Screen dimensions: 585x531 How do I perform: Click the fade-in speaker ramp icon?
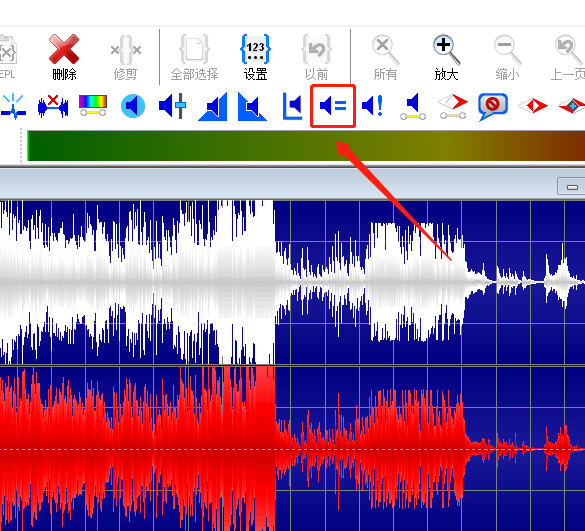coord(213,107)
